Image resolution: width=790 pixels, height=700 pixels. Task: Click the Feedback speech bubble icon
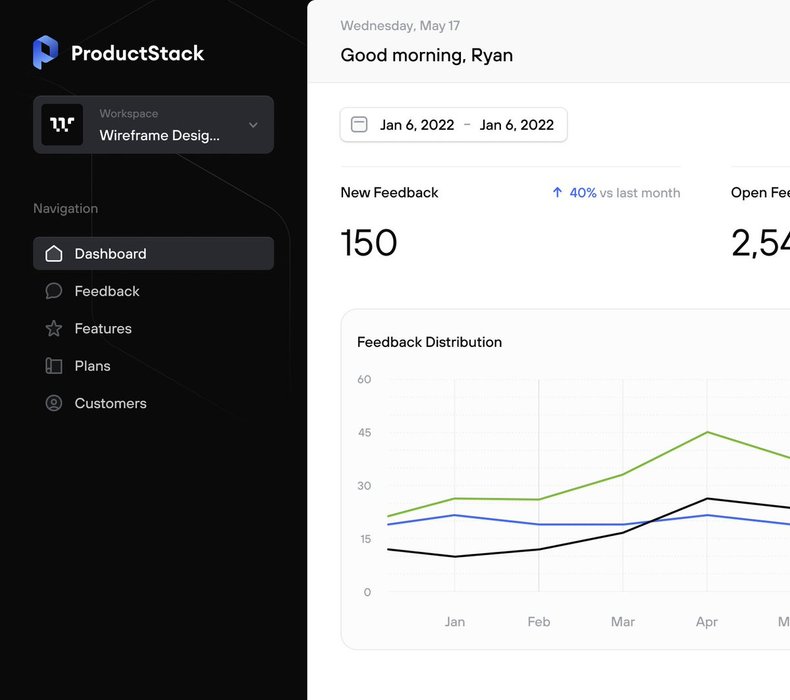(54, 291)
